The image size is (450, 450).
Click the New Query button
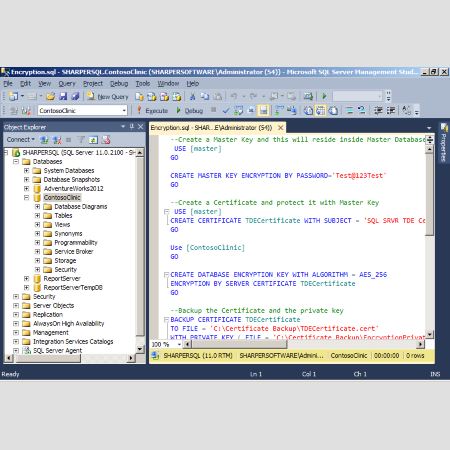107,97
